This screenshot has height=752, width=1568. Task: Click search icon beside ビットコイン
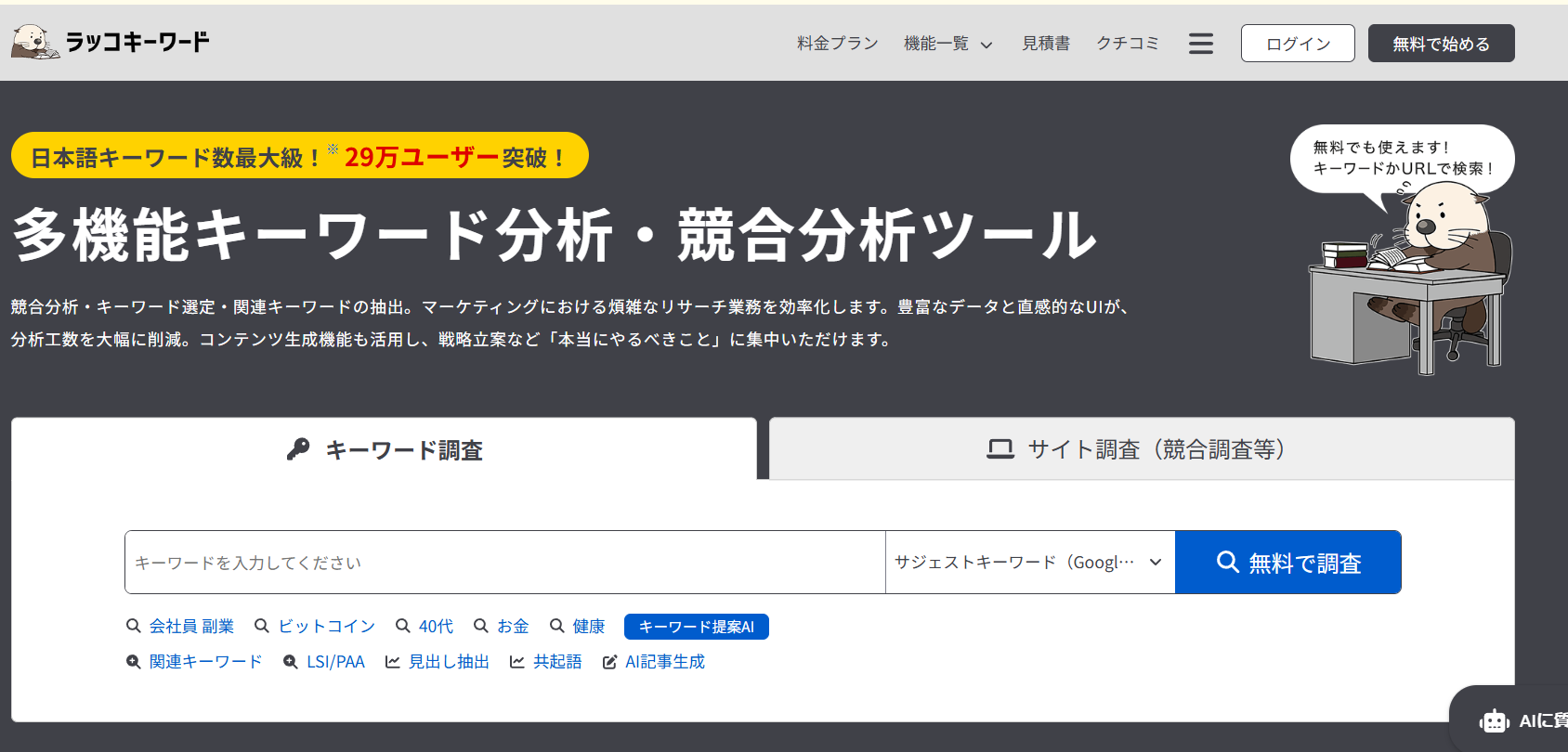coord(262,627)
